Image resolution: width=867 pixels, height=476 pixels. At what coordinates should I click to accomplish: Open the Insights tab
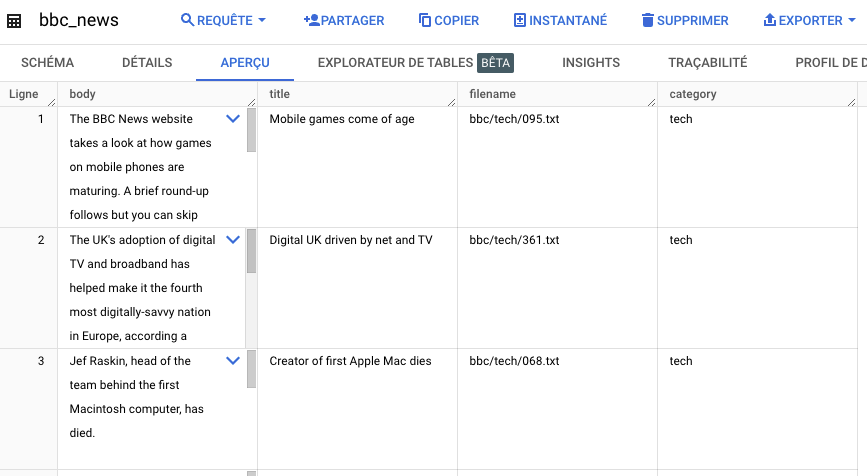591,62
